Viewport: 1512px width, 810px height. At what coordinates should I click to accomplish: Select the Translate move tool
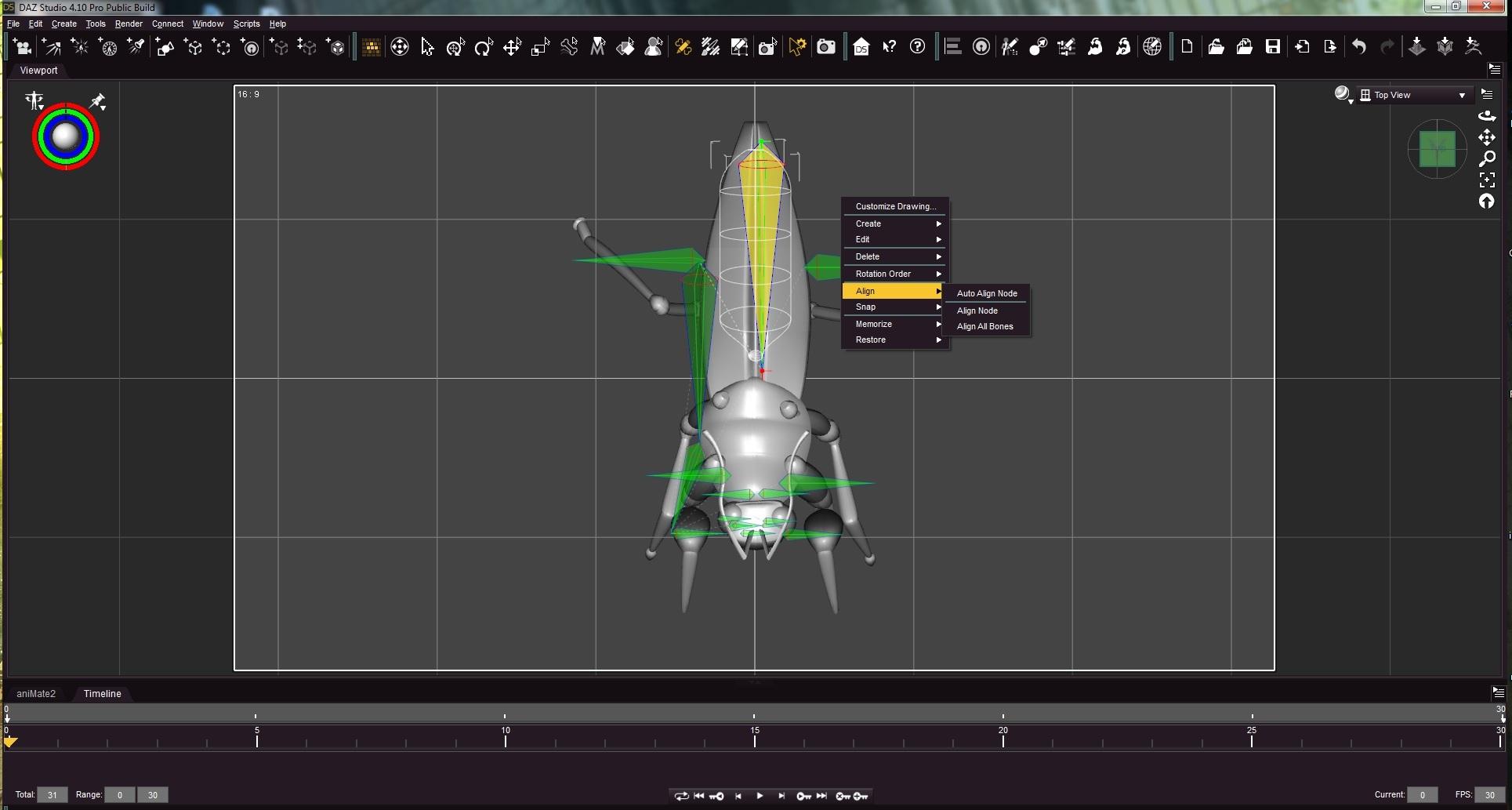tap(512, 47)
